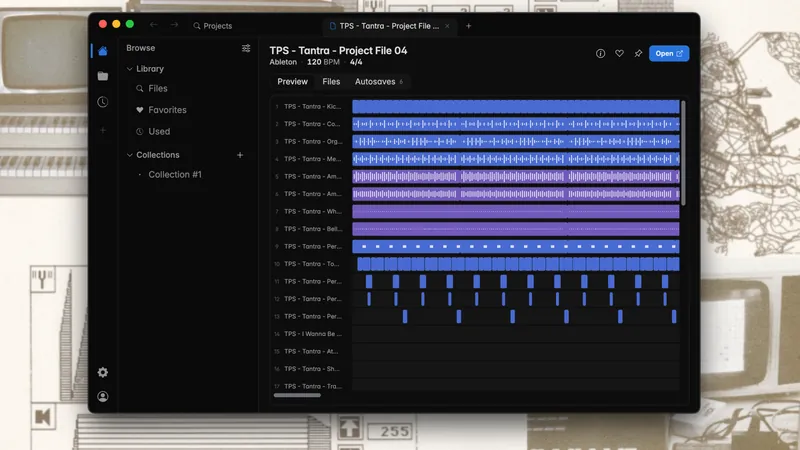Screen dimensions: 800x450
Task: Select track 10 TPS - Tantra - To...
Action: pos(311,264)
